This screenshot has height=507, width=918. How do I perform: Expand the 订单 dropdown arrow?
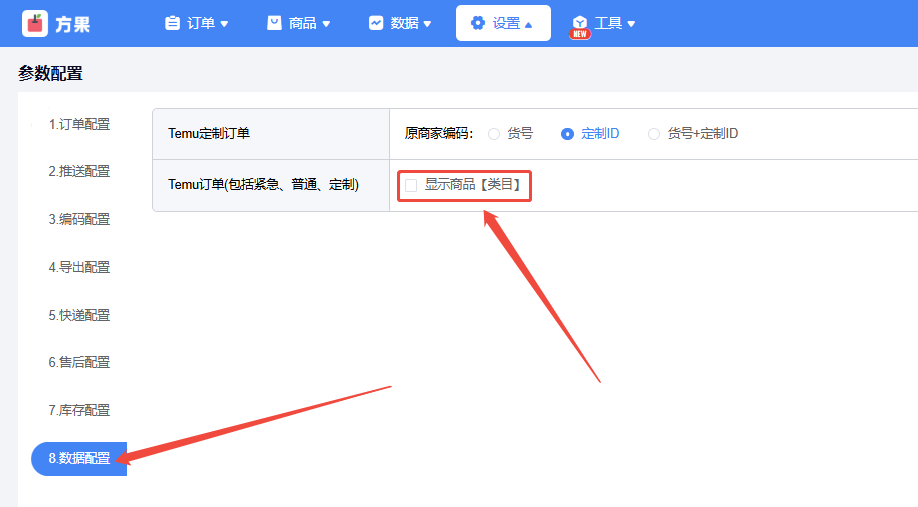pos(224,24)
